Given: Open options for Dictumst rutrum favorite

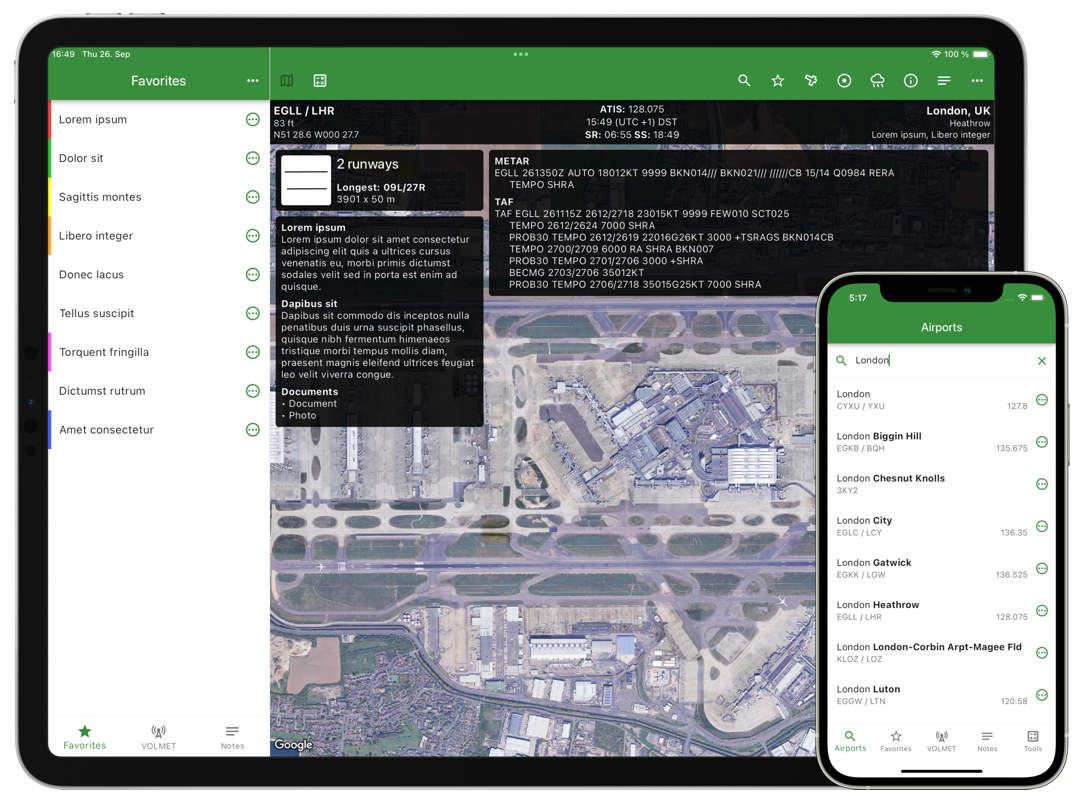Looking at the screenshot, I should (253, 391).
